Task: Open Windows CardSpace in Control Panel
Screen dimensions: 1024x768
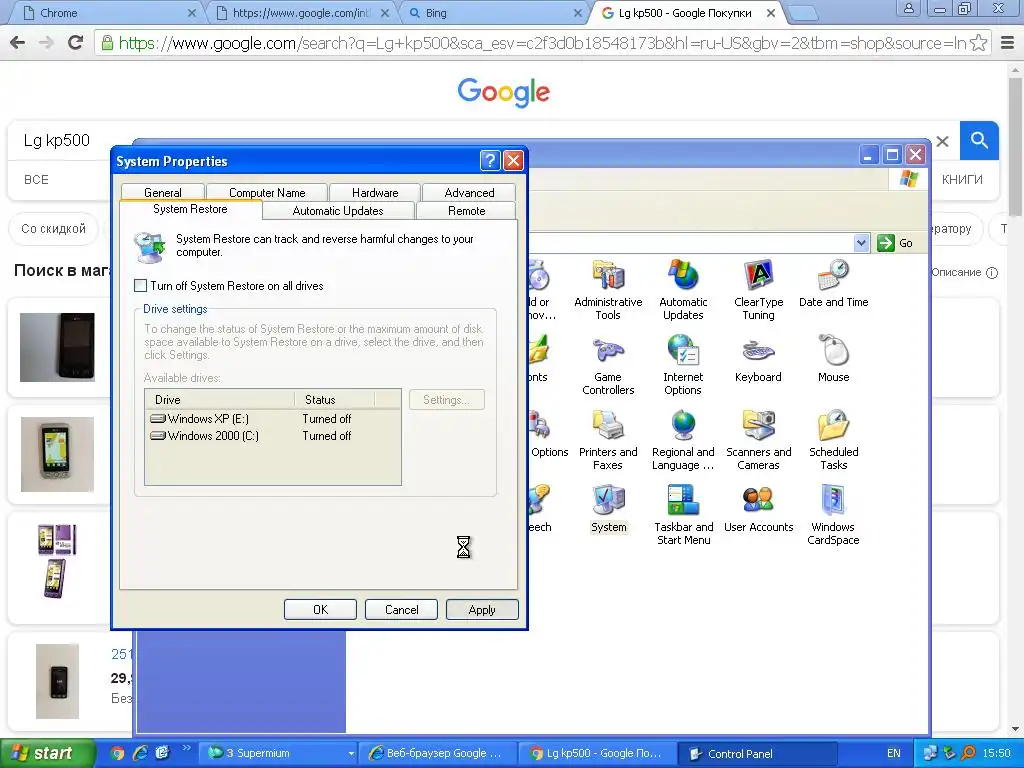Action: [833, 515]
